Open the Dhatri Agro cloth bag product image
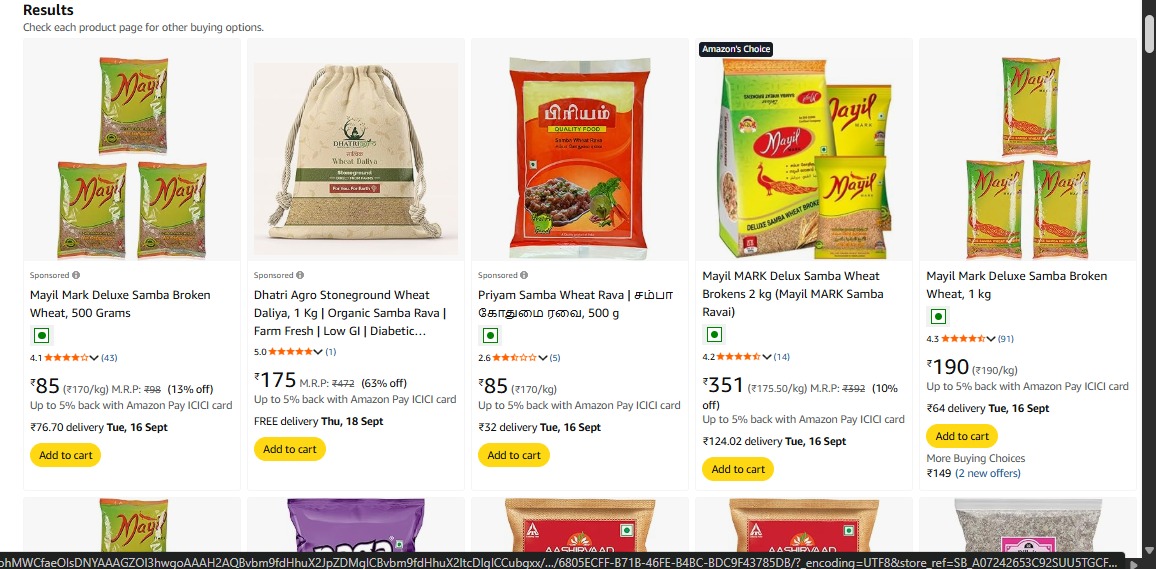 (x=356, y=158)
